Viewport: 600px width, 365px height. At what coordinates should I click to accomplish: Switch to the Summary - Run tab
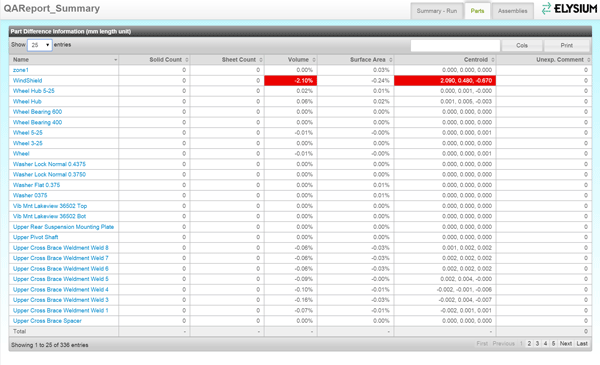pos(437,11)
